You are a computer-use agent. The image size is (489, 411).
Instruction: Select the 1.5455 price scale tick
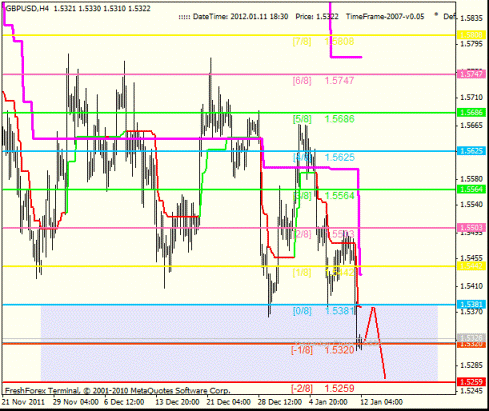tap(471, 258)
